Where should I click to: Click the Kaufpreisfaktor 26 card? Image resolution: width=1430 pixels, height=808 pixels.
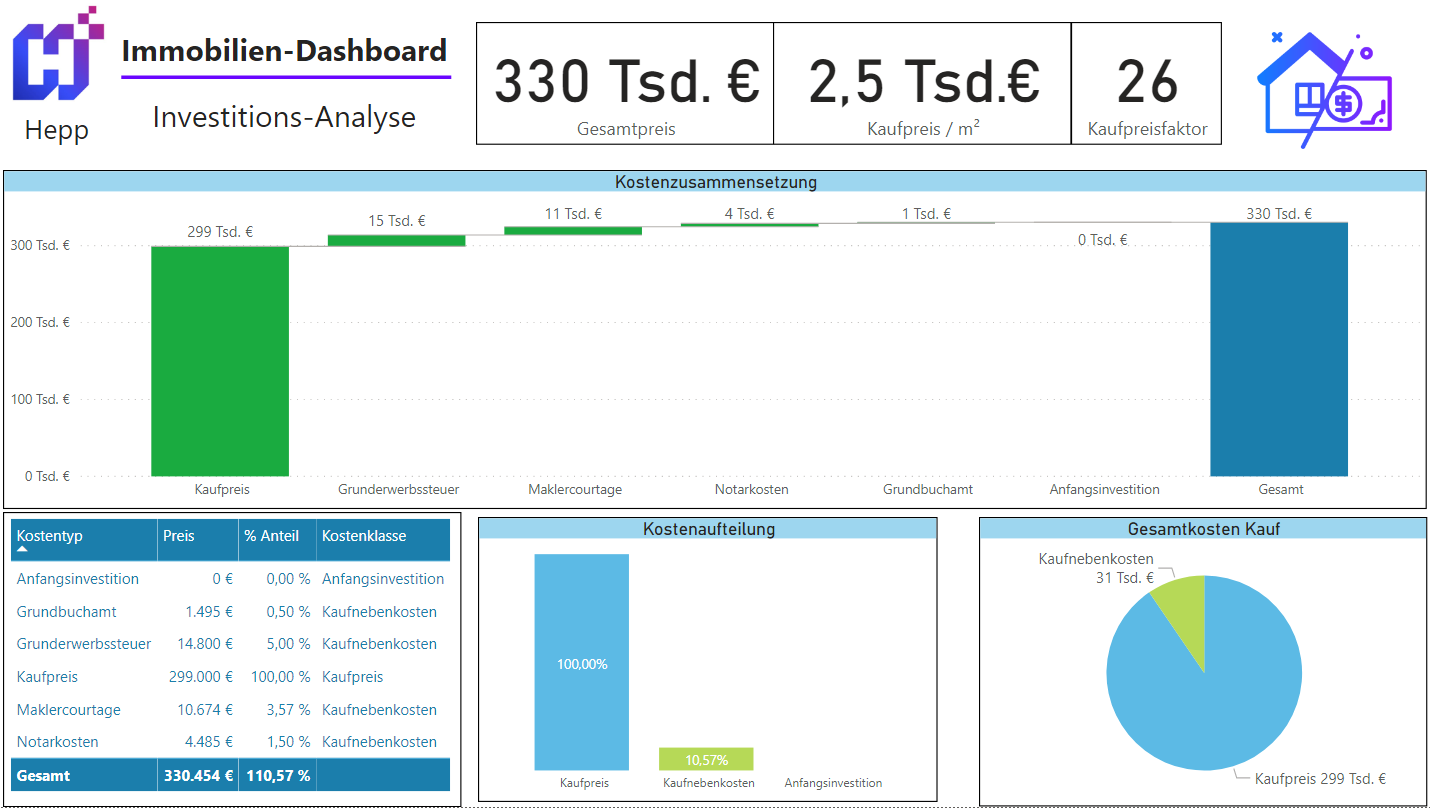click(x=1146, y=84)
